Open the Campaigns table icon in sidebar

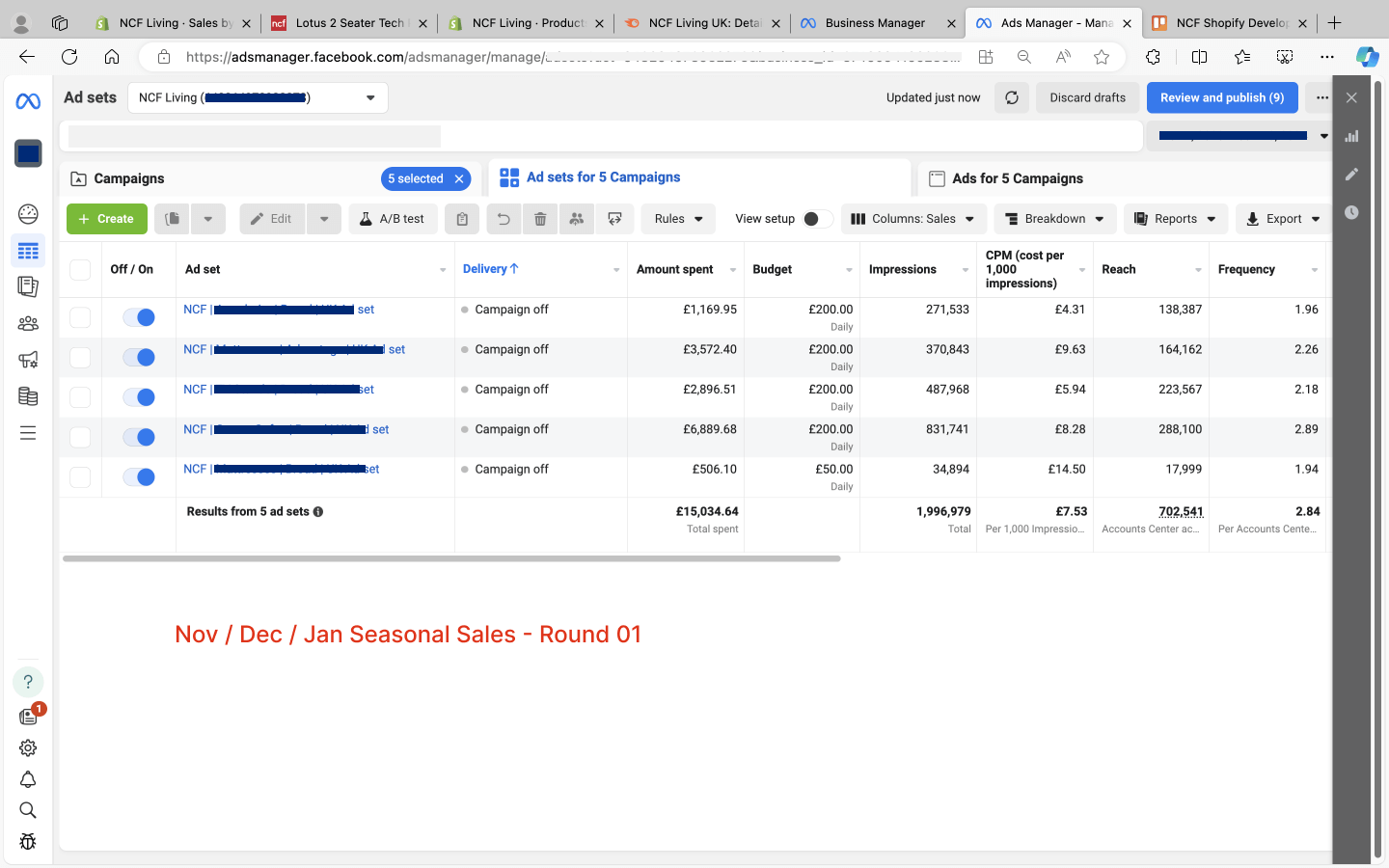tap(28, 251)
